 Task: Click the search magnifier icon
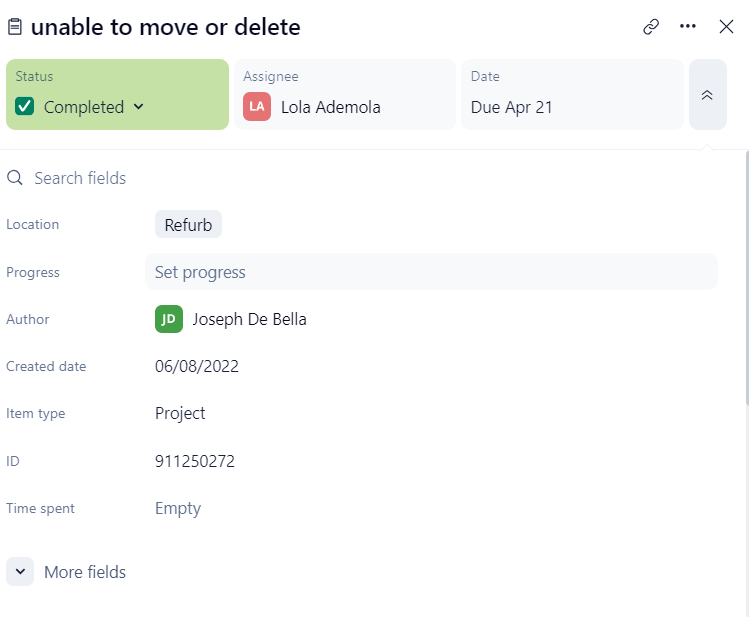15,178
